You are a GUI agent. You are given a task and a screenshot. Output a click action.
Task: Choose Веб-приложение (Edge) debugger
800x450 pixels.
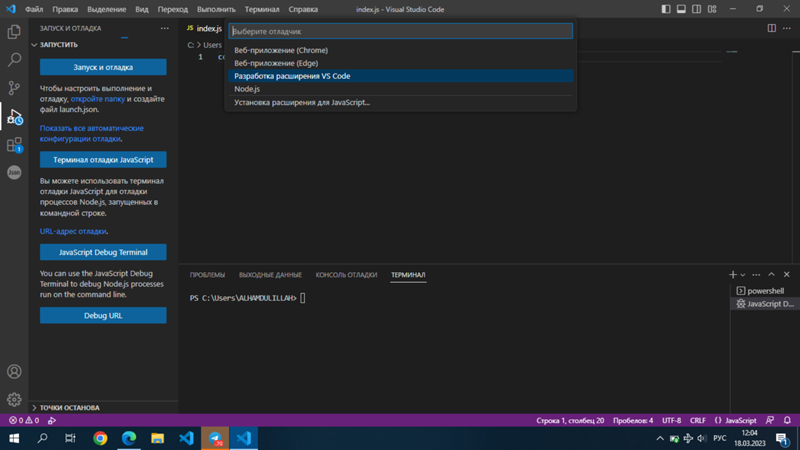(401, 63)
